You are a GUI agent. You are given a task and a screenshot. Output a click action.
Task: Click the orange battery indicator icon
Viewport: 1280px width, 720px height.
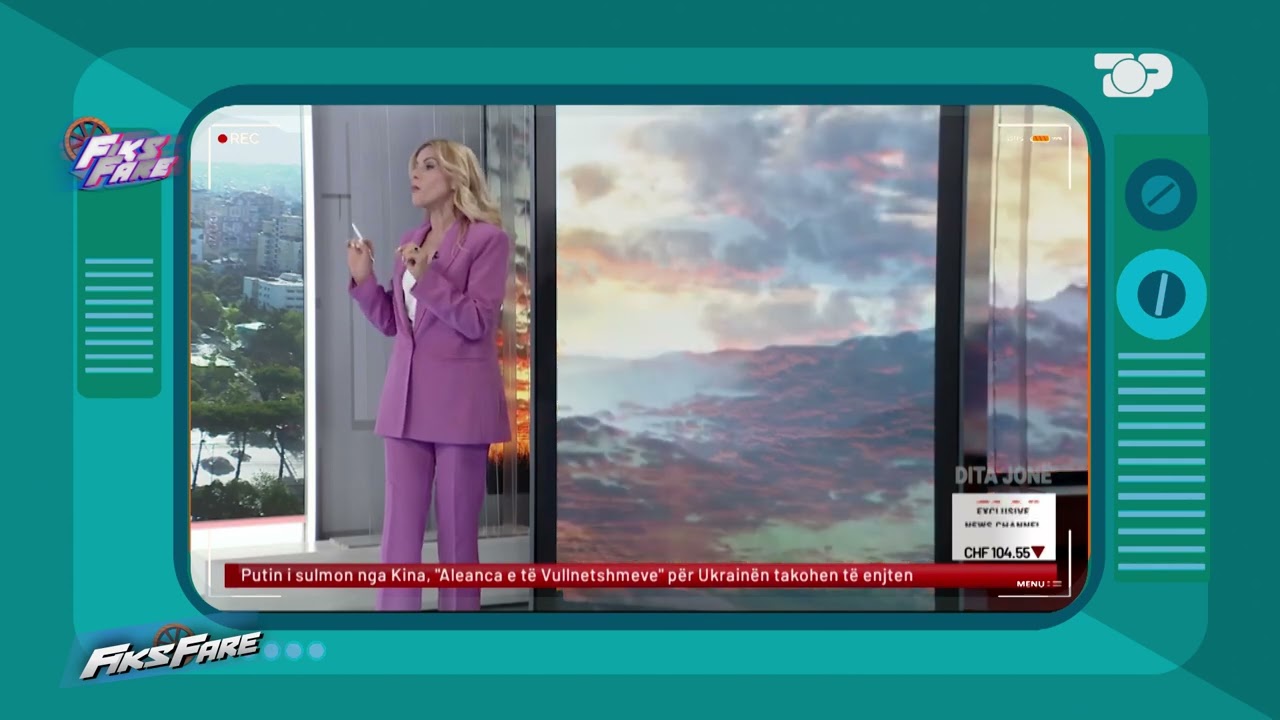(x=1040, y=138)
